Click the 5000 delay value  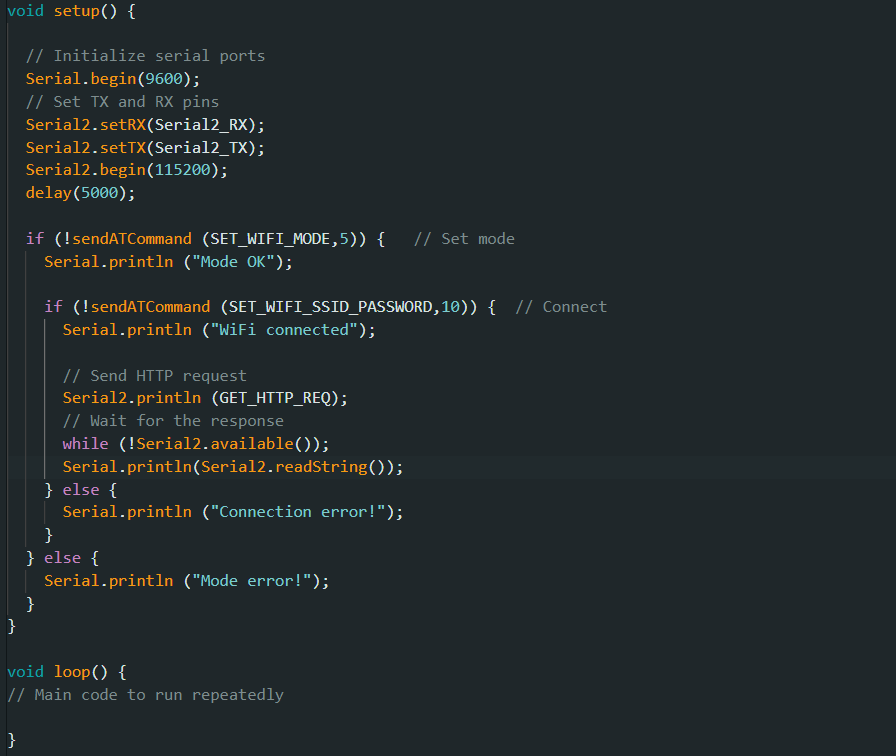point(99,192)
